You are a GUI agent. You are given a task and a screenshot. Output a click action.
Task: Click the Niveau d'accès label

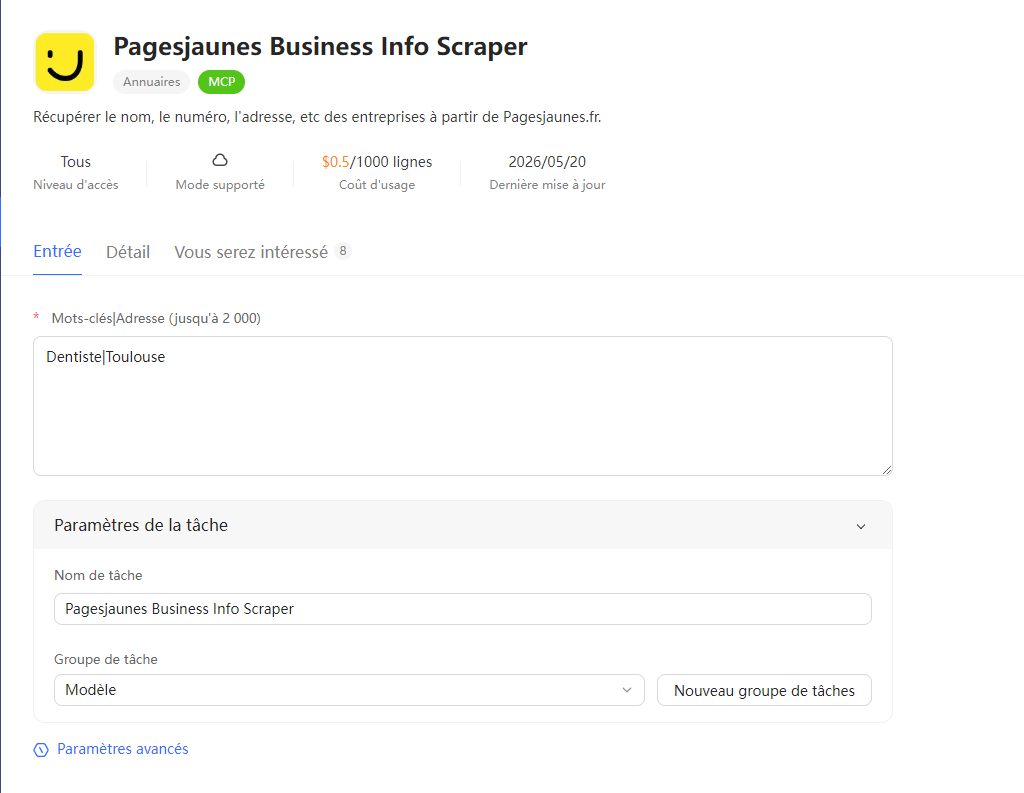pyautogui.click(x=76, y=185)
